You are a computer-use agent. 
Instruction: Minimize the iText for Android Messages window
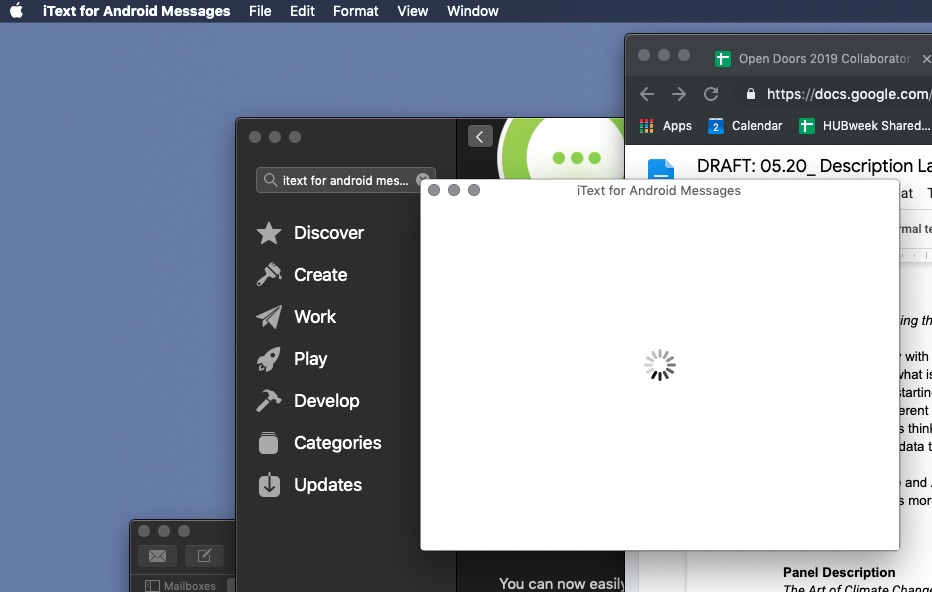click(454, 190)
